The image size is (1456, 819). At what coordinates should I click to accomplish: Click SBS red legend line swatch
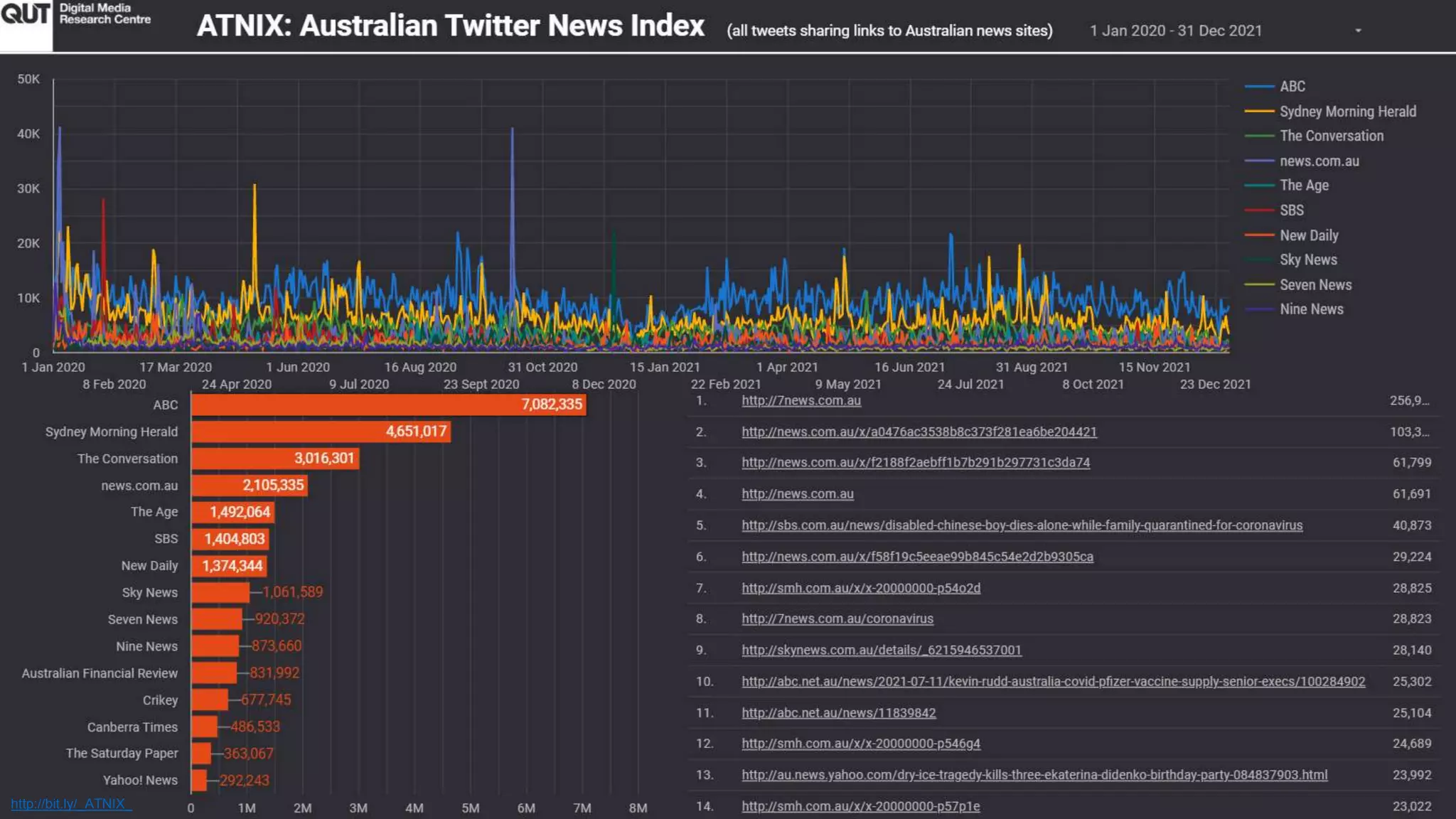[x=1259, y=210]
